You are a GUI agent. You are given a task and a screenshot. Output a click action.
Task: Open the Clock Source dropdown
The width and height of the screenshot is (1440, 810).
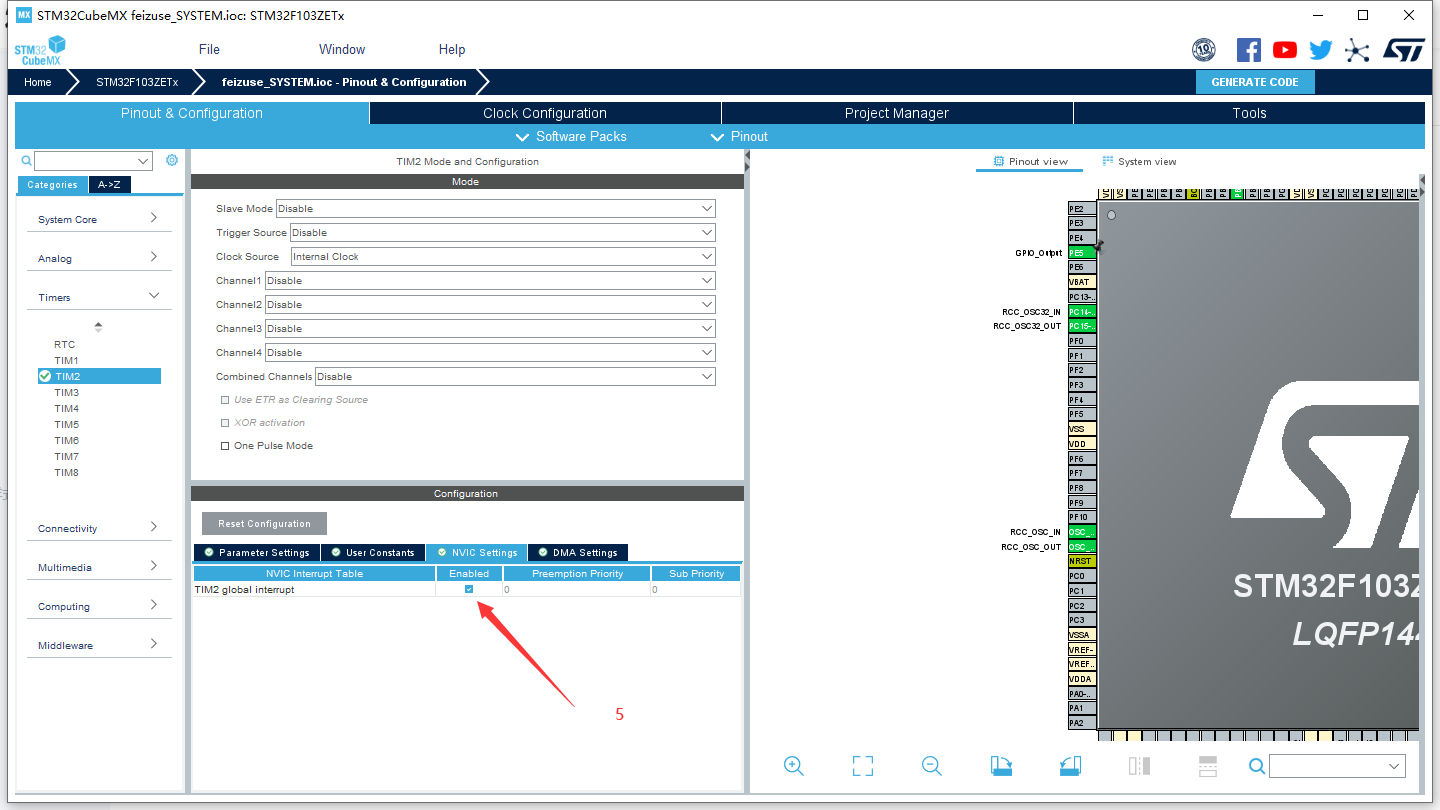point(503,257)
